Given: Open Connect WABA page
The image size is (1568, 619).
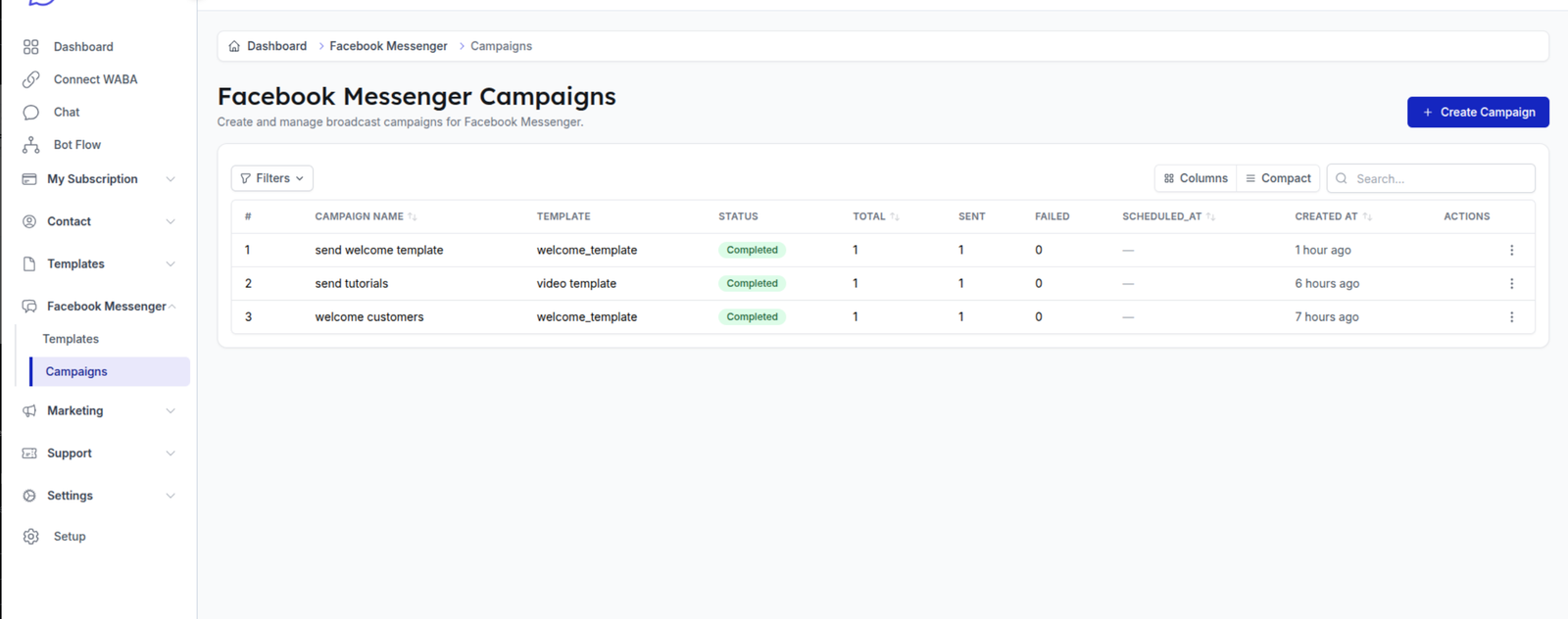Looking at the screenshot, I should point(95,79).
